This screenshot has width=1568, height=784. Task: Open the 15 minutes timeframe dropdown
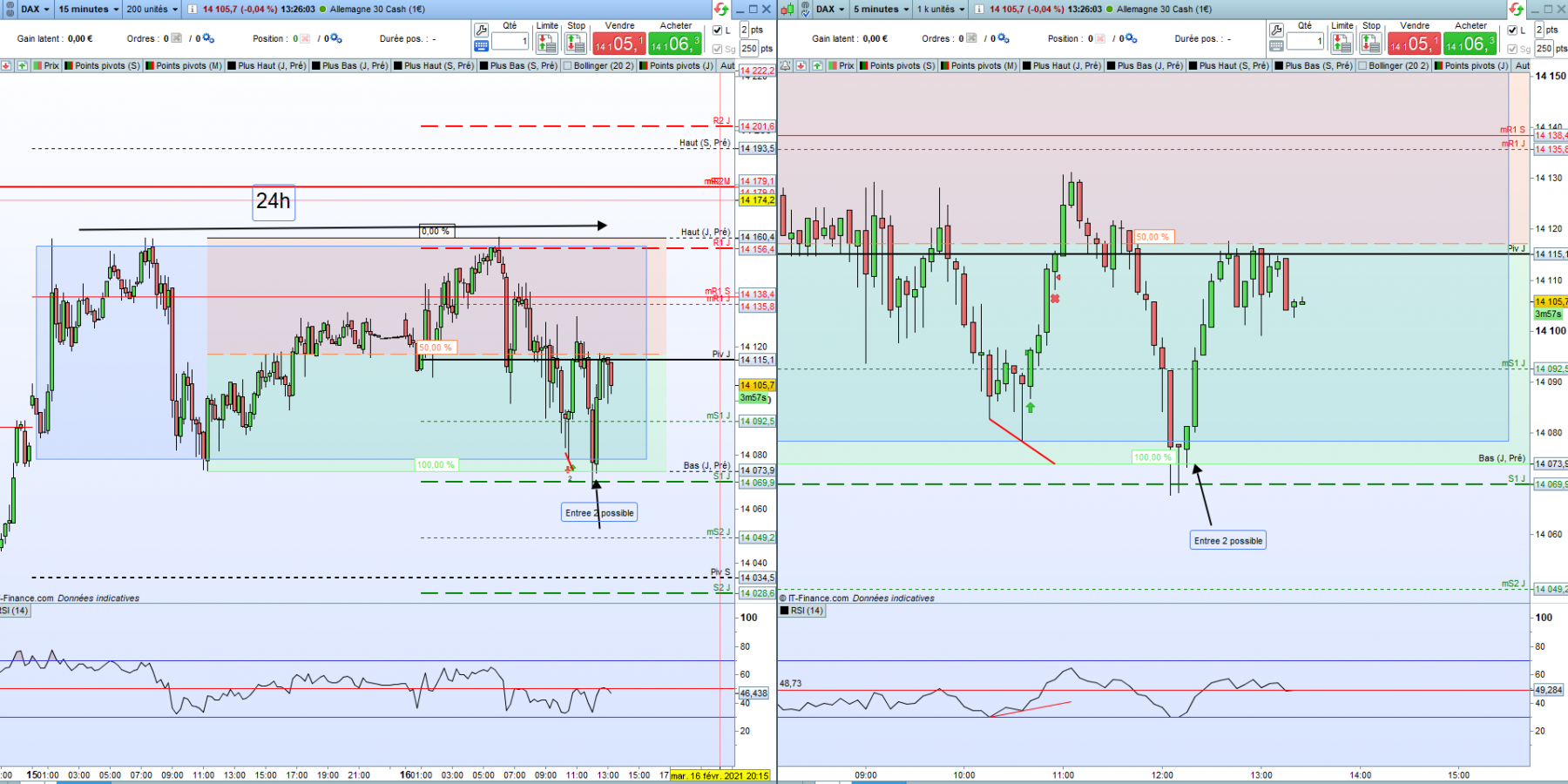click(x=88, y=9)
